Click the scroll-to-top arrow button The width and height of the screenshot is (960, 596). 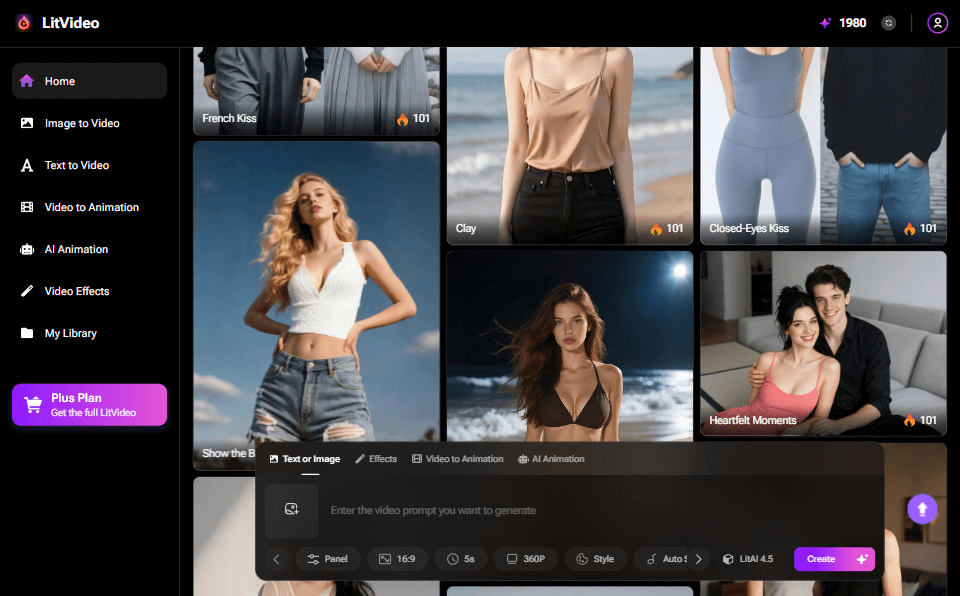click(x=922, y=508)
